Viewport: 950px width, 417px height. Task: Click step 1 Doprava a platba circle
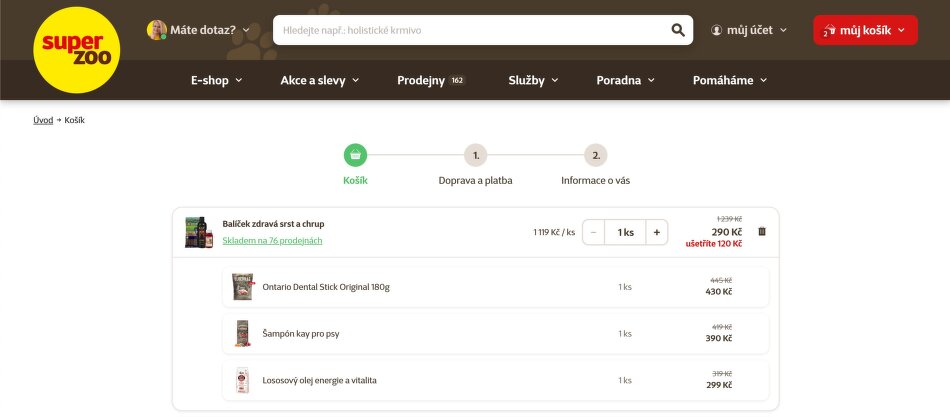coord(476,155)
